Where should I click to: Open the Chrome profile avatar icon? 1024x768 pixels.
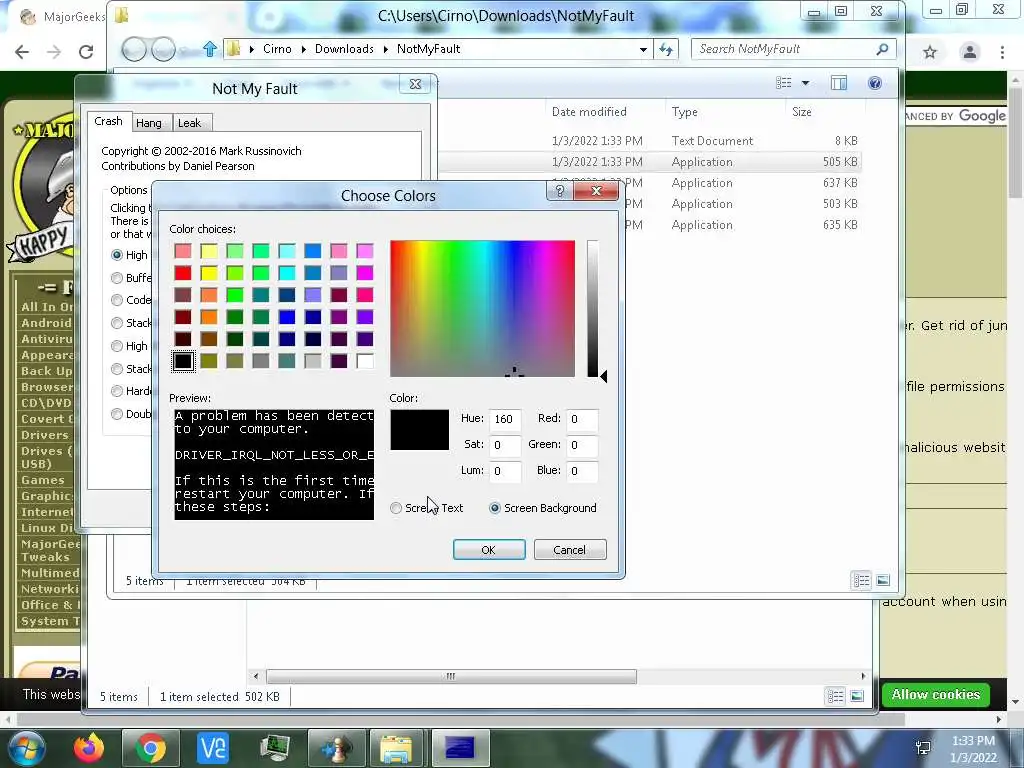[970, 52]
